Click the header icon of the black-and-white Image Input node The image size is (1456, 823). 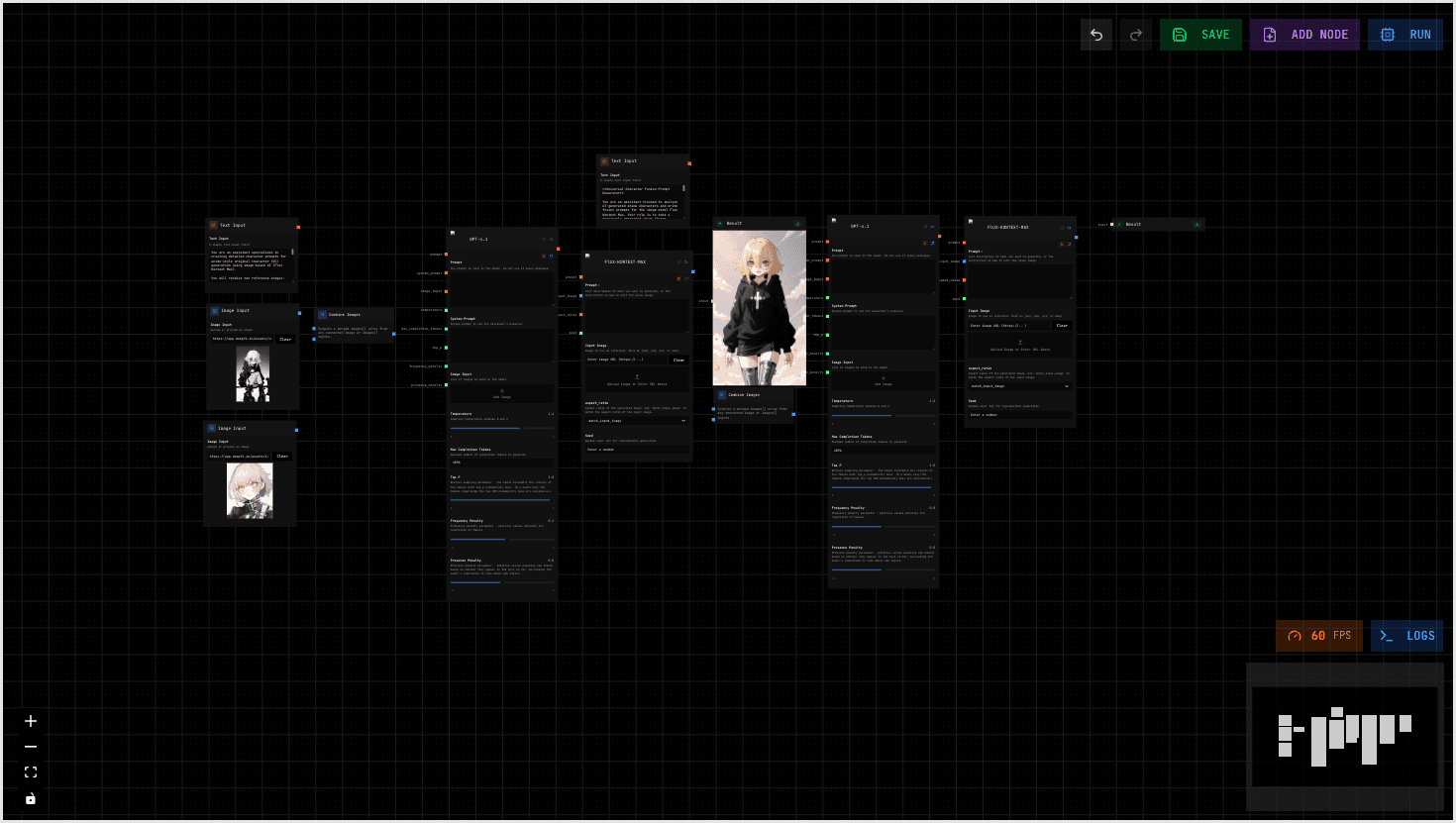click(x=214, y=311)
